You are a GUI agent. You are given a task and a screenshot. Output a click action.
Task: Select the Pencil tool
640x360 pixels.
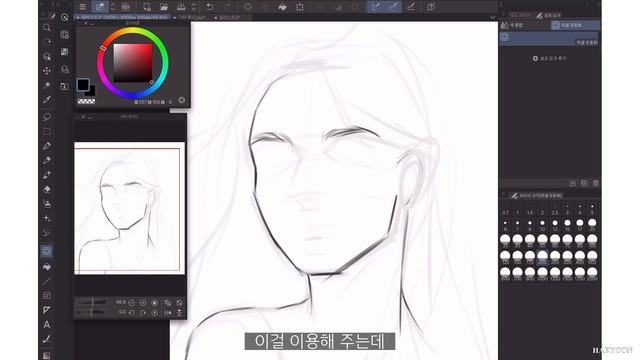click(47, 160)
